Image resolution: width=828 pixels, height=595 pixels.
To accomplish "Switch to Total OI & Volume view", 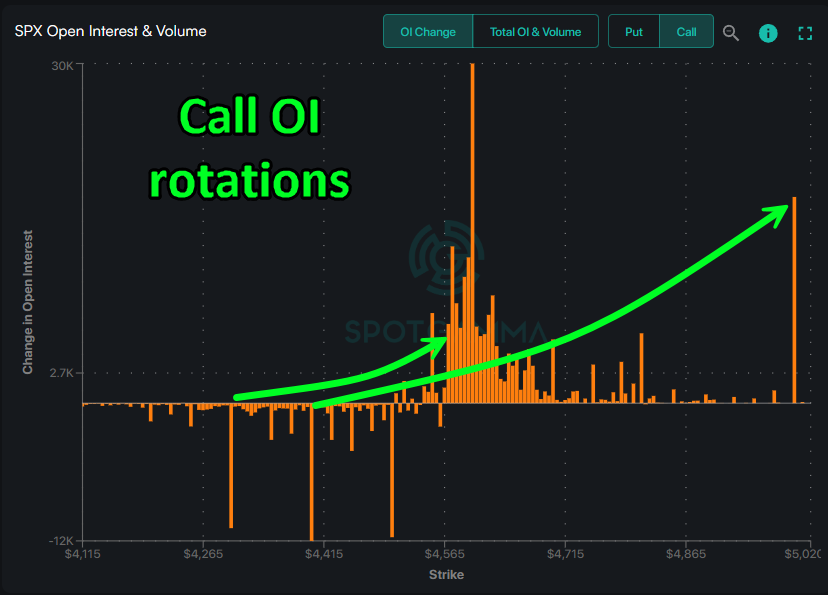I will tap(535, 32).
